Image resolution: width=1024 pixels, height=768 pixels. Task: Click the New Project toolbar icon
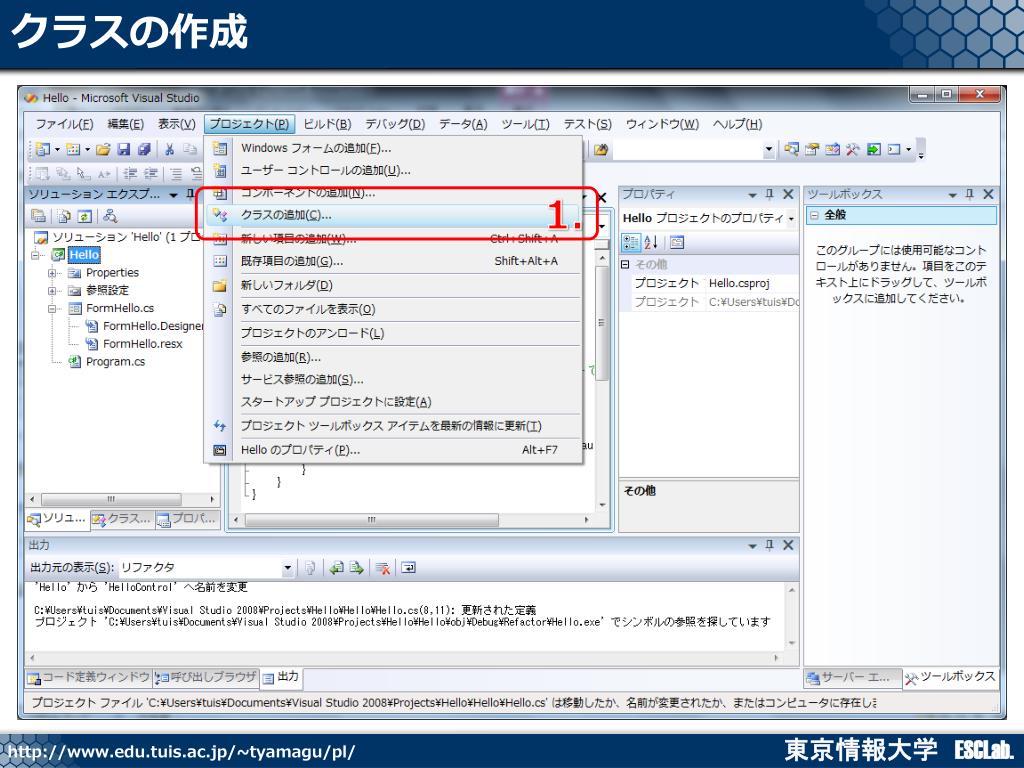[x=43, y=150]
